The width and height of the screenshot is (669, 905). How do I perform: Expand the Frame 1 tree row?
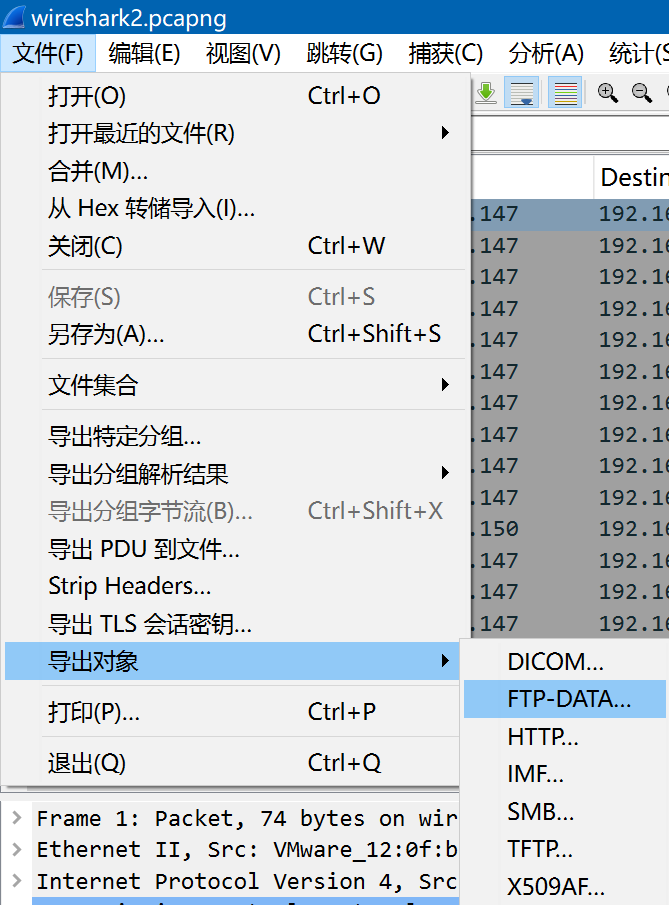pyautogui.click(x=16, y=818)
